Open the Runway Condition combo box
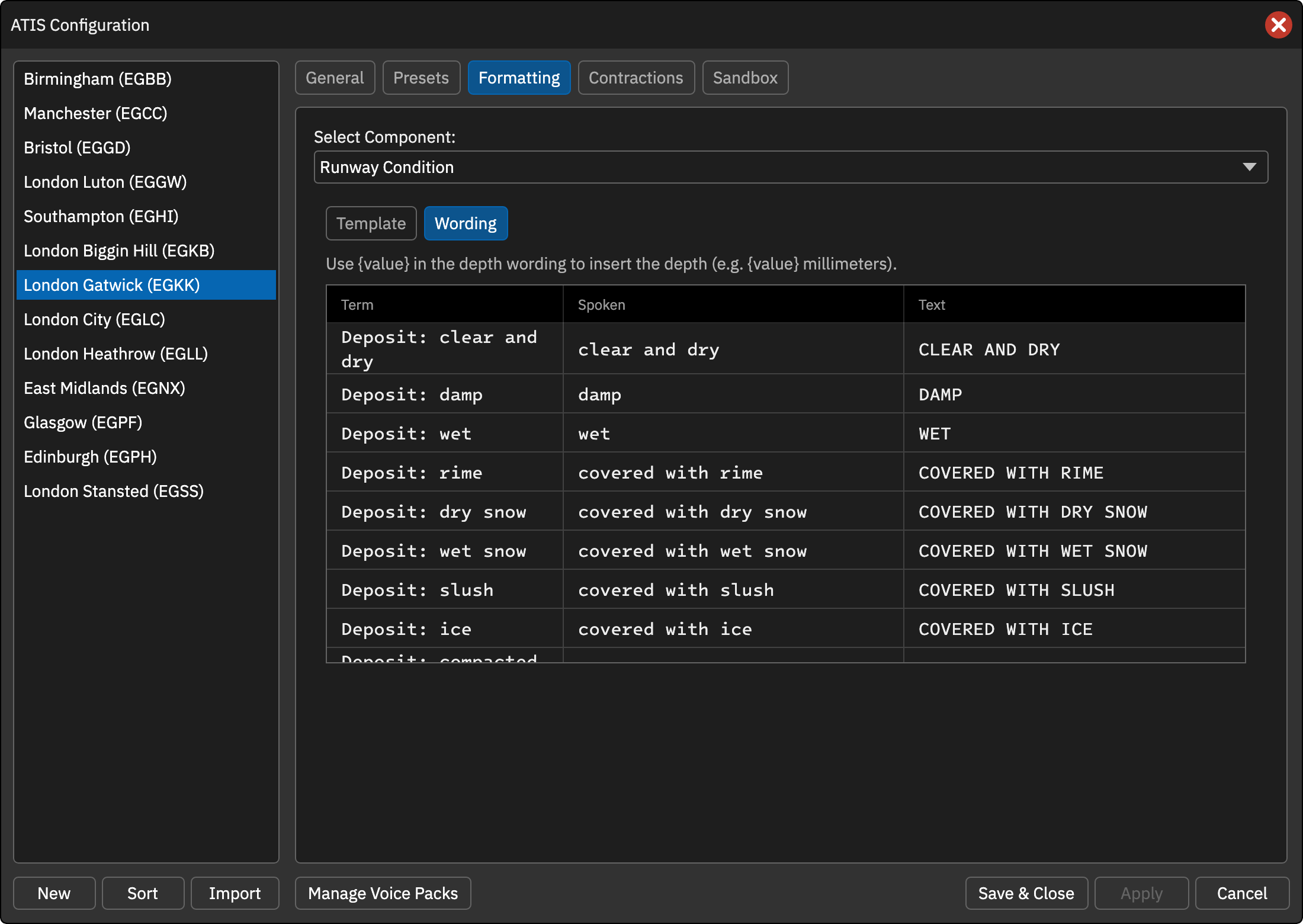1303x924 pixels. coord(791,167)
